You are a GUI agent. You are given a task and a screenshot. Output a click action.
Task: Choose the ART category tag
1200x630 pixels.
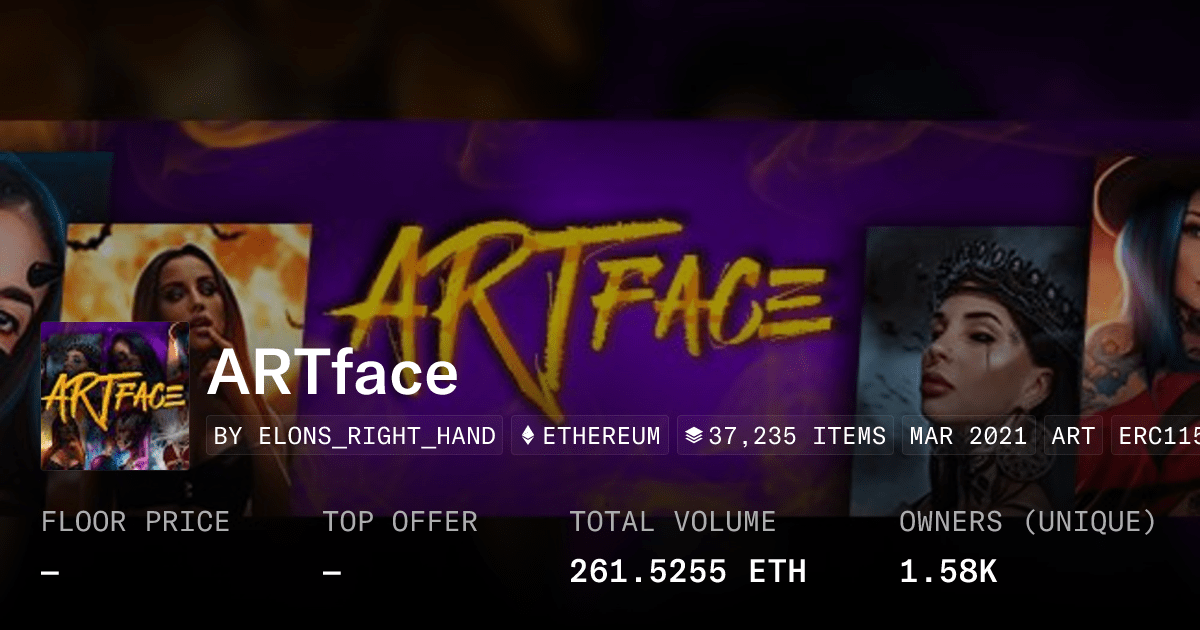[1074, 436]
